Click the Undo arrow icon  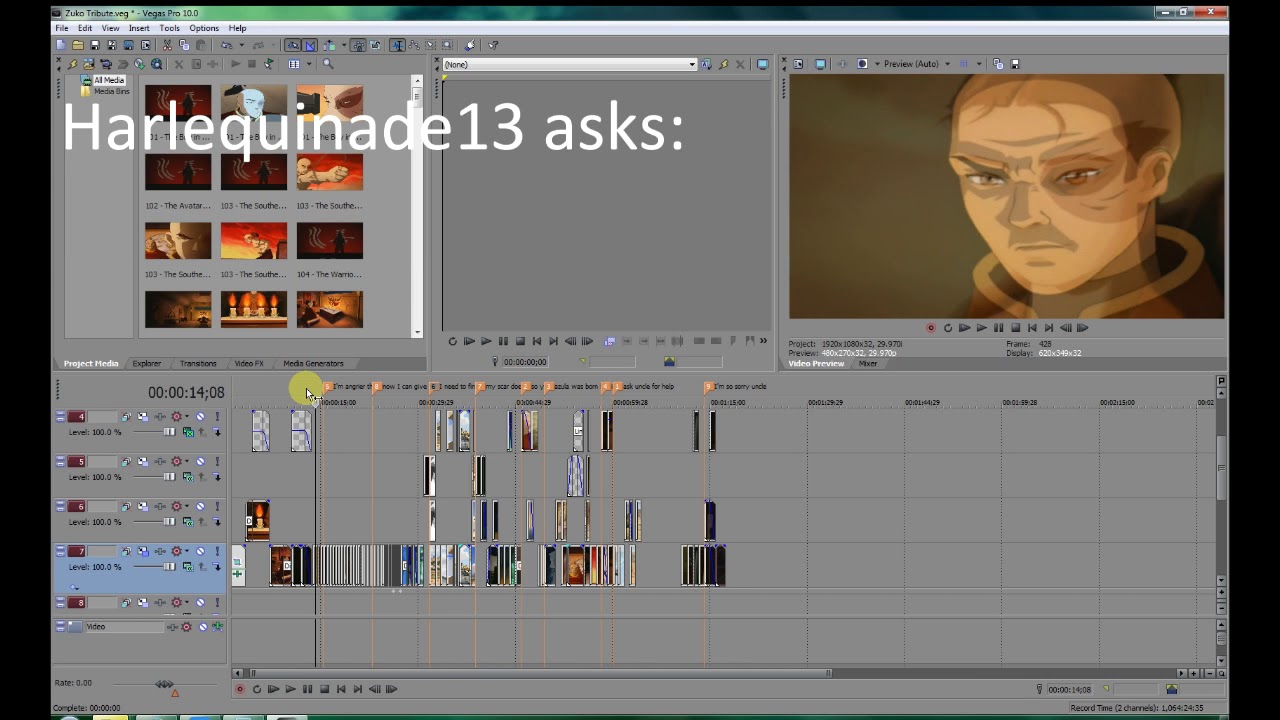pyautogui.click(x=226, y=45)
